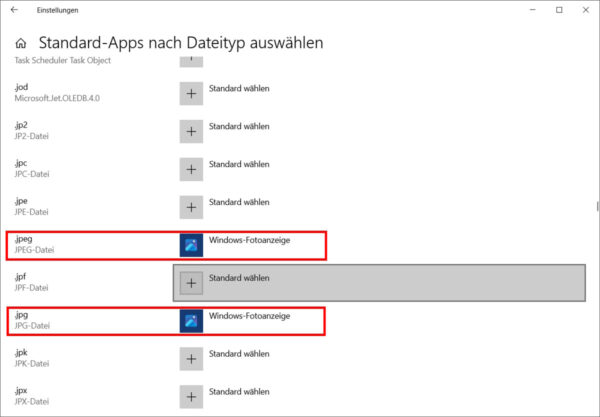Open Settings home via house icon

(21, 43)
